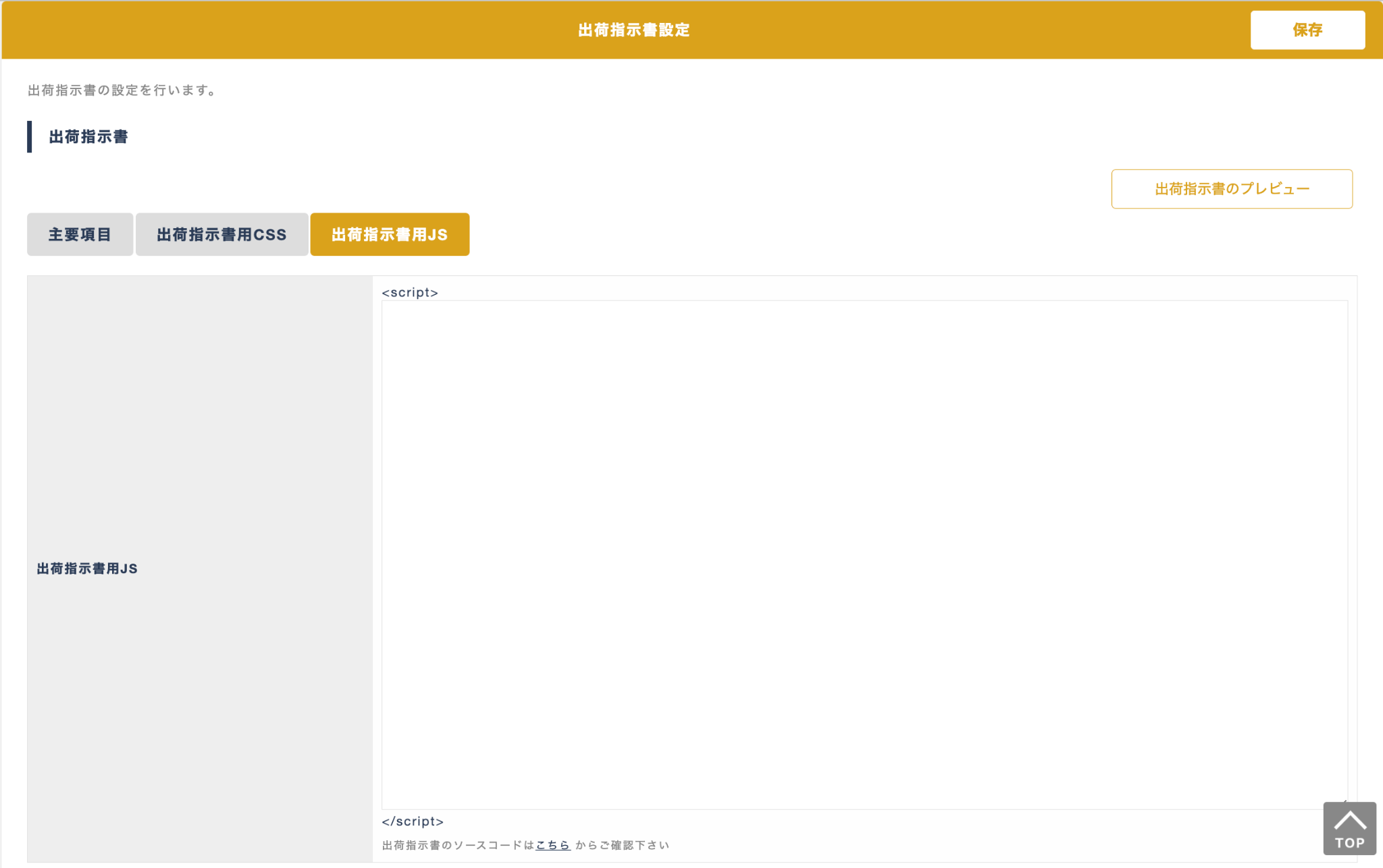Click the opening <script> tag text
Image resolution: width=1383 pixels, height=868 pixels.
(410, 292)
